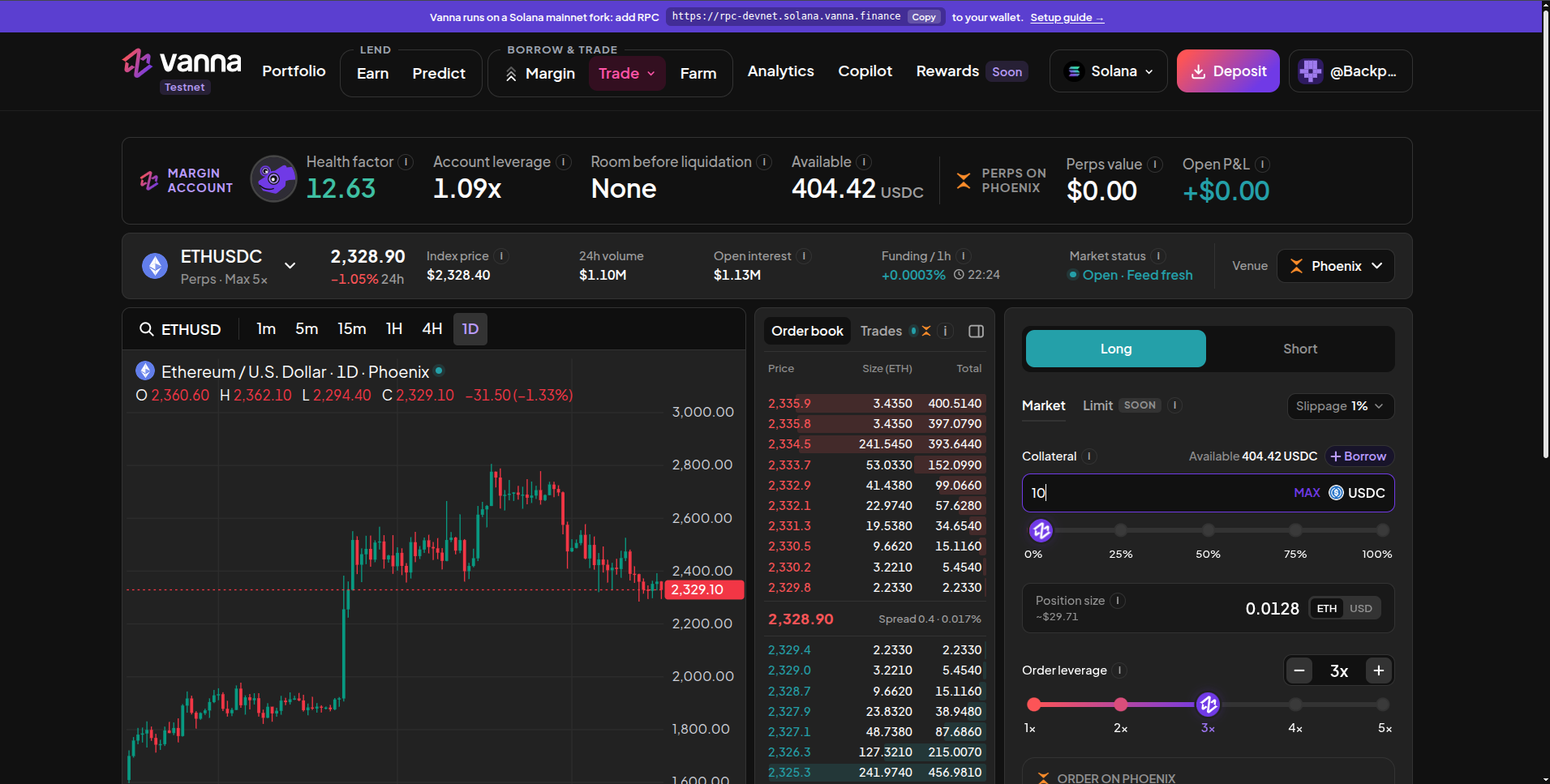The height and width of the screenshot is (784, 1550).
Task: Select the Limit order type
Action: [1097, 405]
